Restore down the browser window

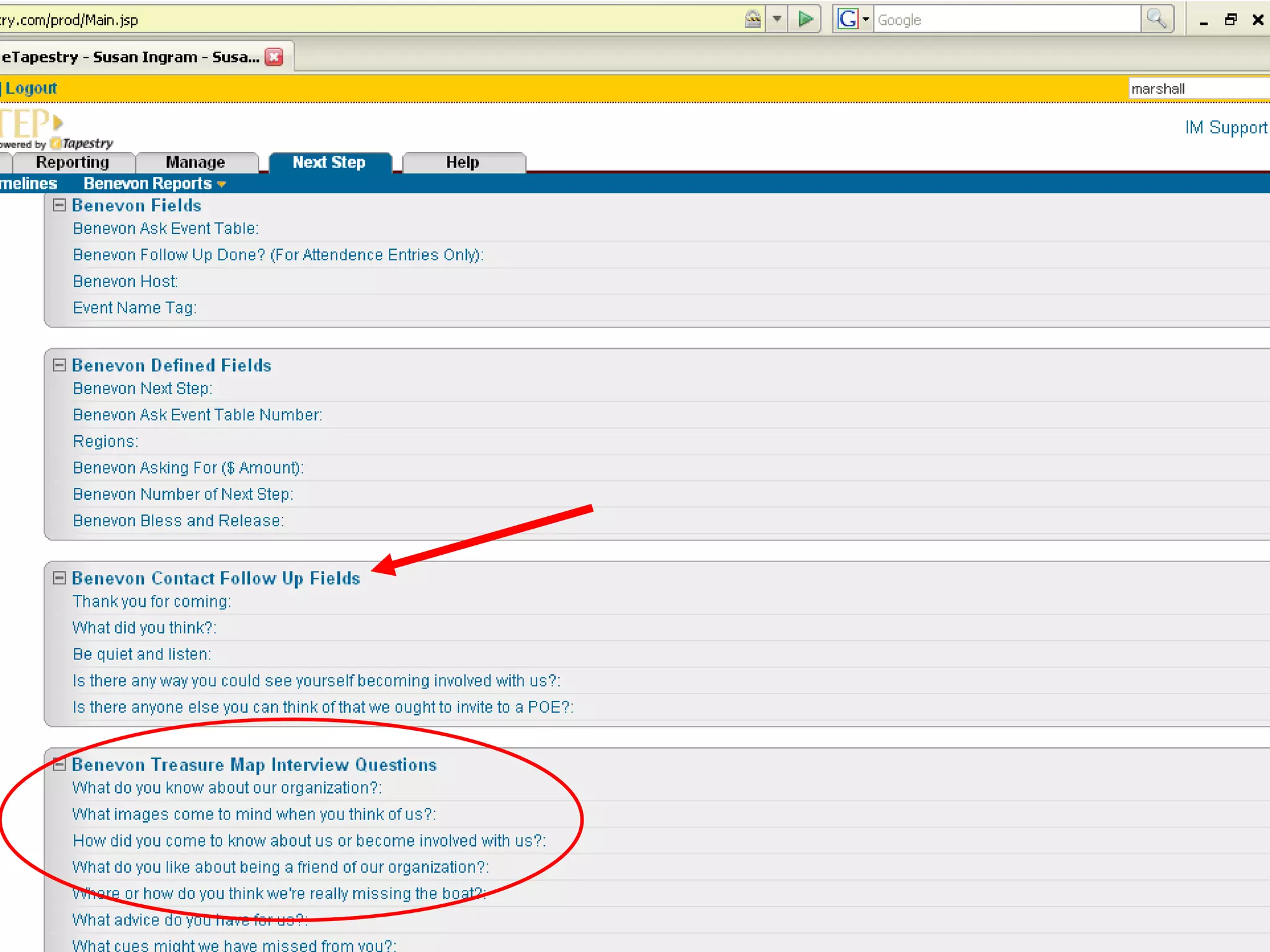(1231, 20)
